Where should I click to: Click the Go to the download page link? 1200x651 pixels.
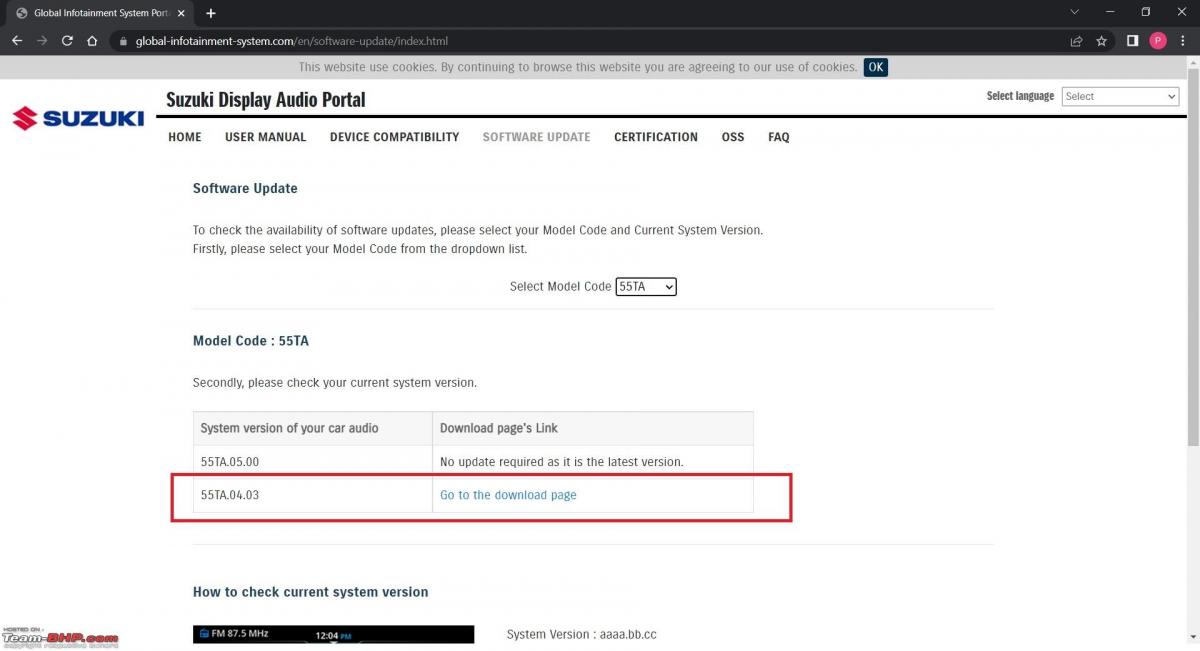pyautogui.click(x=508, y=495)
